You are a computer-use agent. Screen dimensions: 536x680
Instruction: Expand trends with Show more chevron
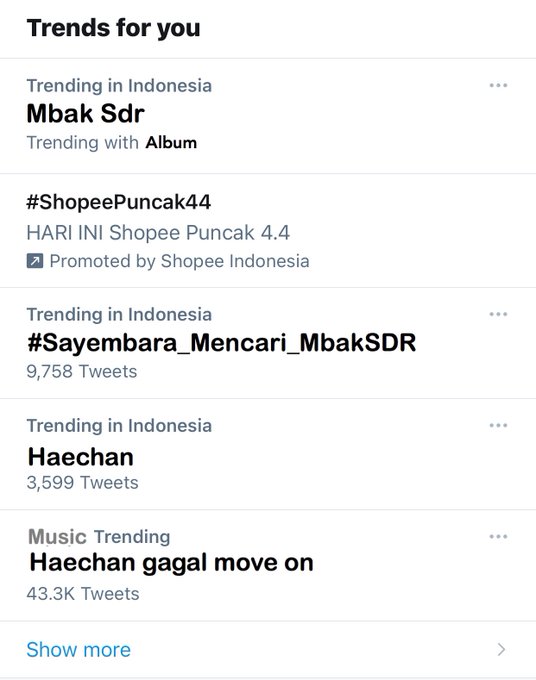coord(501,649)
